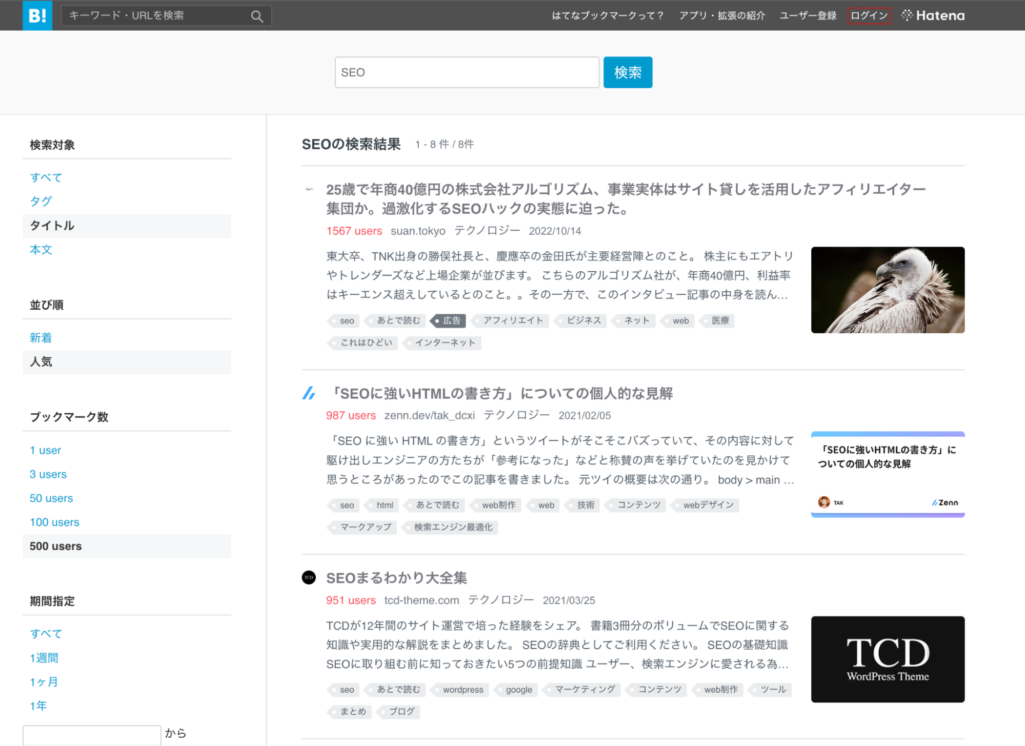The width and height of the screenshot is (1025, 746).
Task: Open the 1567 users bookmark count link
Action: click(x=354, y=231)
